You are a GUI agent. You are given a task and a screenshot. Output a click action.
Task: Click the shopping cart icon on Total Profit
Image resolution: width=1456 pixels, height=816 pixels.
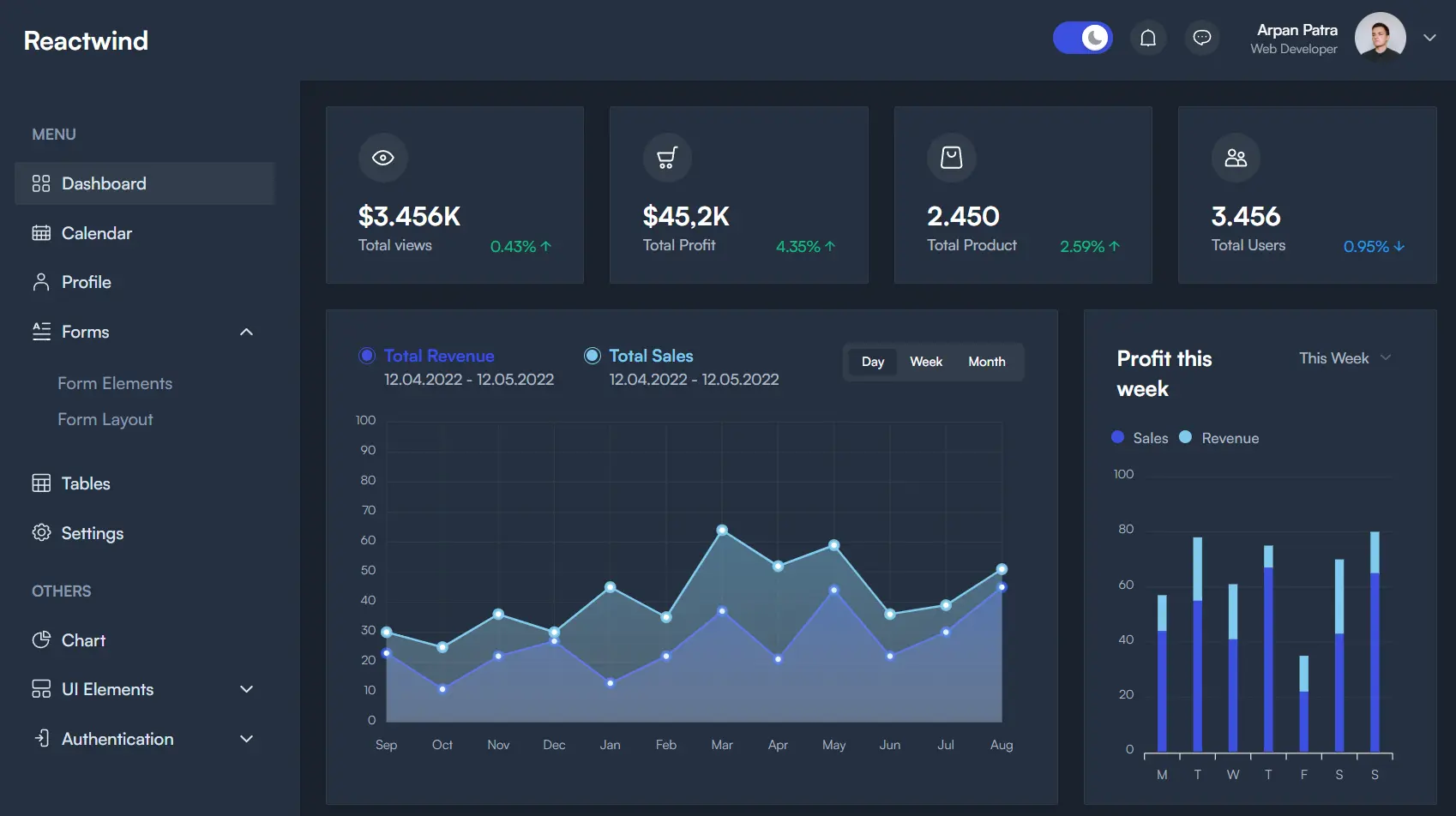coord(667,158)
